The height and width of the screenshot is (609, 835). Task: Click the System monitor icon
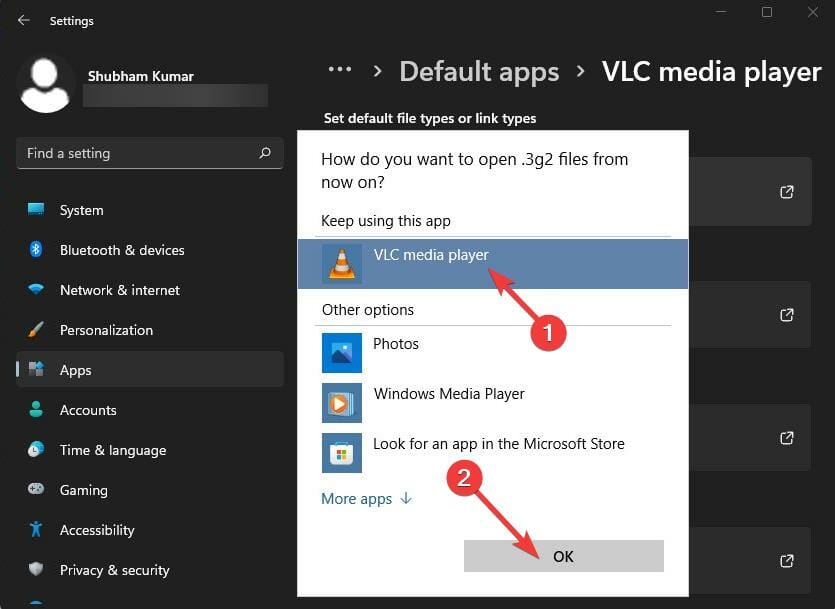[36, 209]
